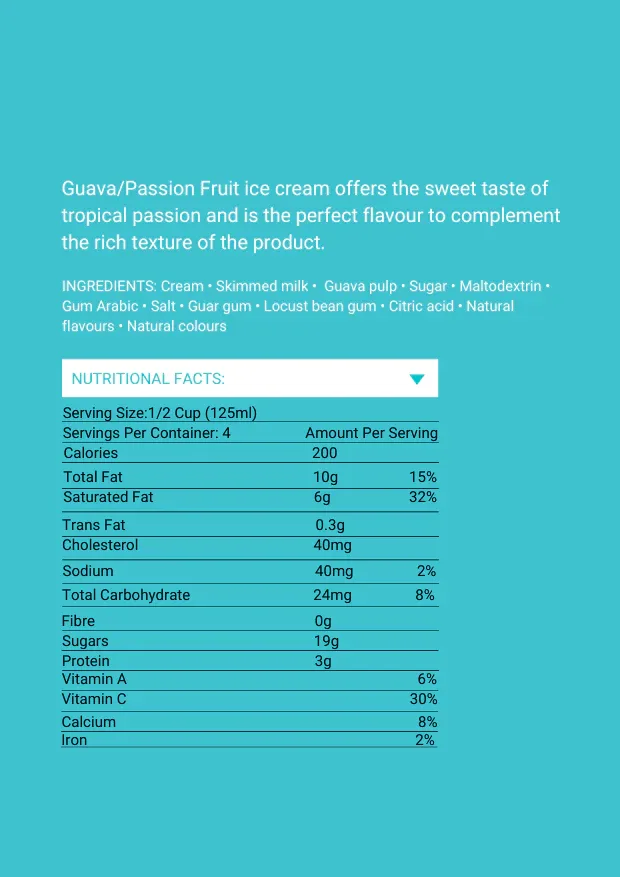Select the Vitamin A 6% row
The width and height of the screenshot is (620, 877).
point(250,680)
